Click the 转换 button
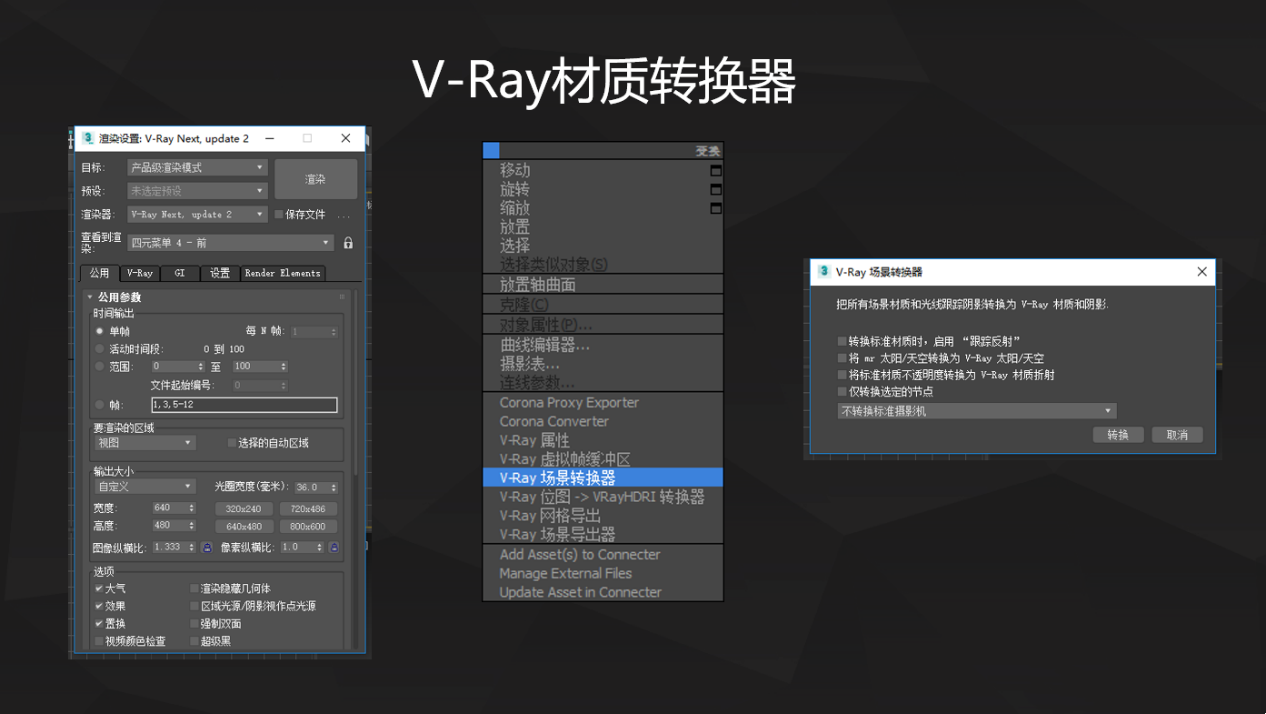Screen dimensions: 1266x714 point(1118,435)
